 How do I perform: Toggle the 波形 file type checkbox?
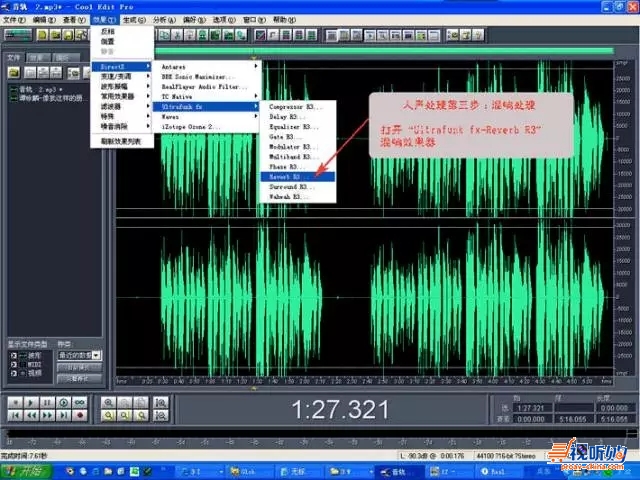(13, 356)
